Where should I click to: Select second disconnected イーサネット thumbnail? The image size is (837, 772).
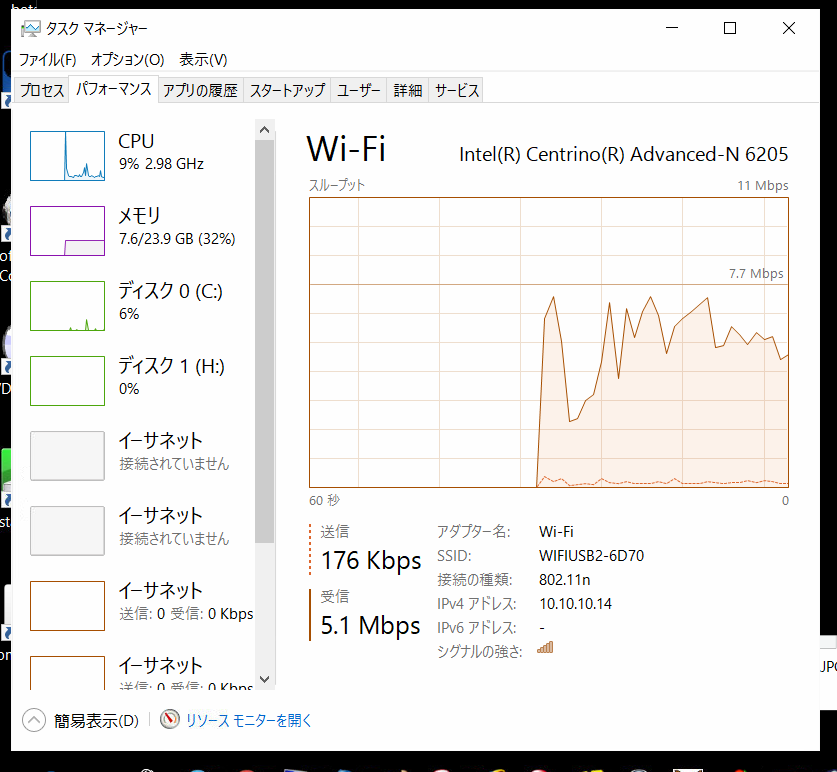click(x=67, y=531)
